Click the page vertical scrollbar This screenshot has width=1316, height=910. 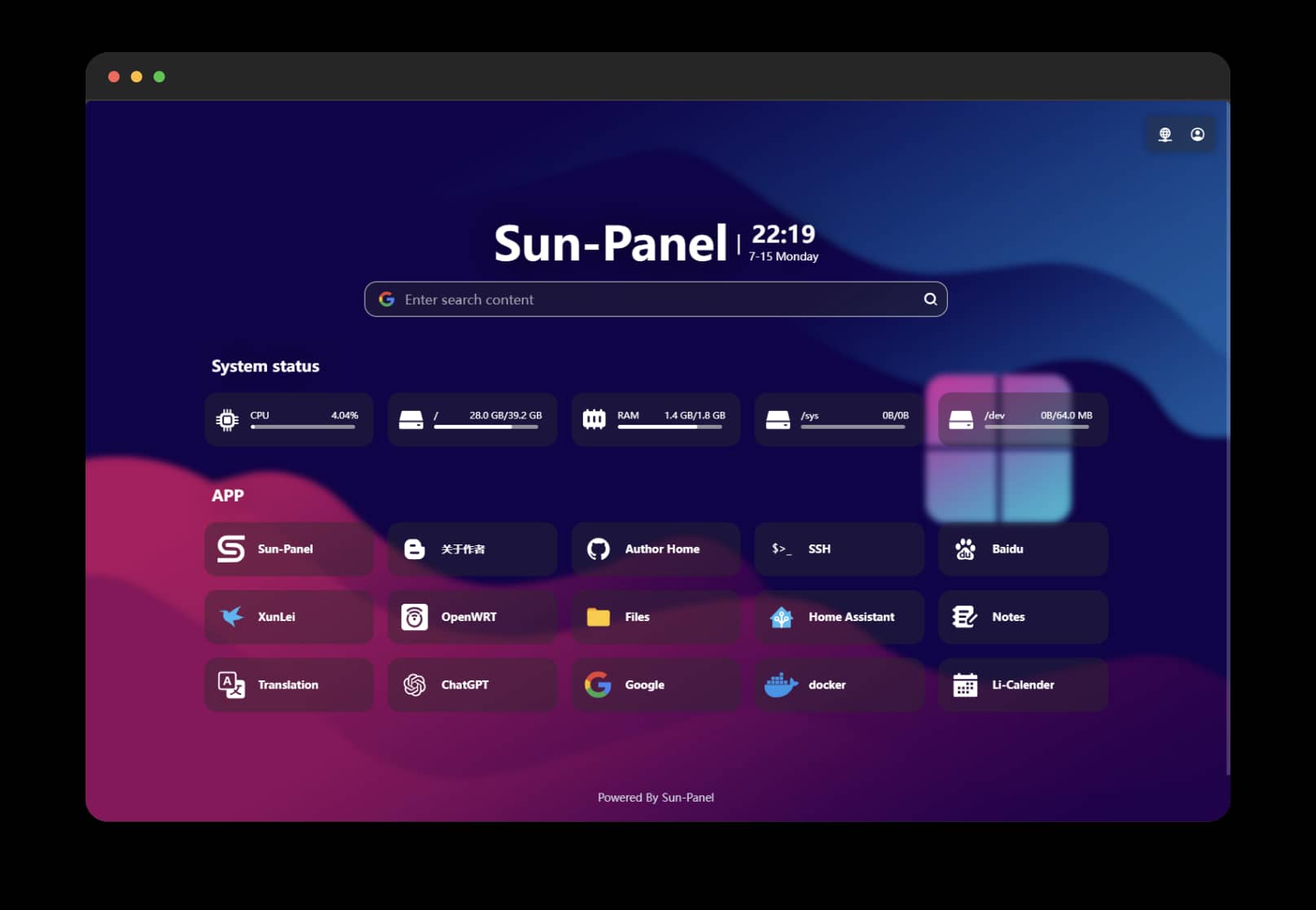click(x=1227, y=440)
